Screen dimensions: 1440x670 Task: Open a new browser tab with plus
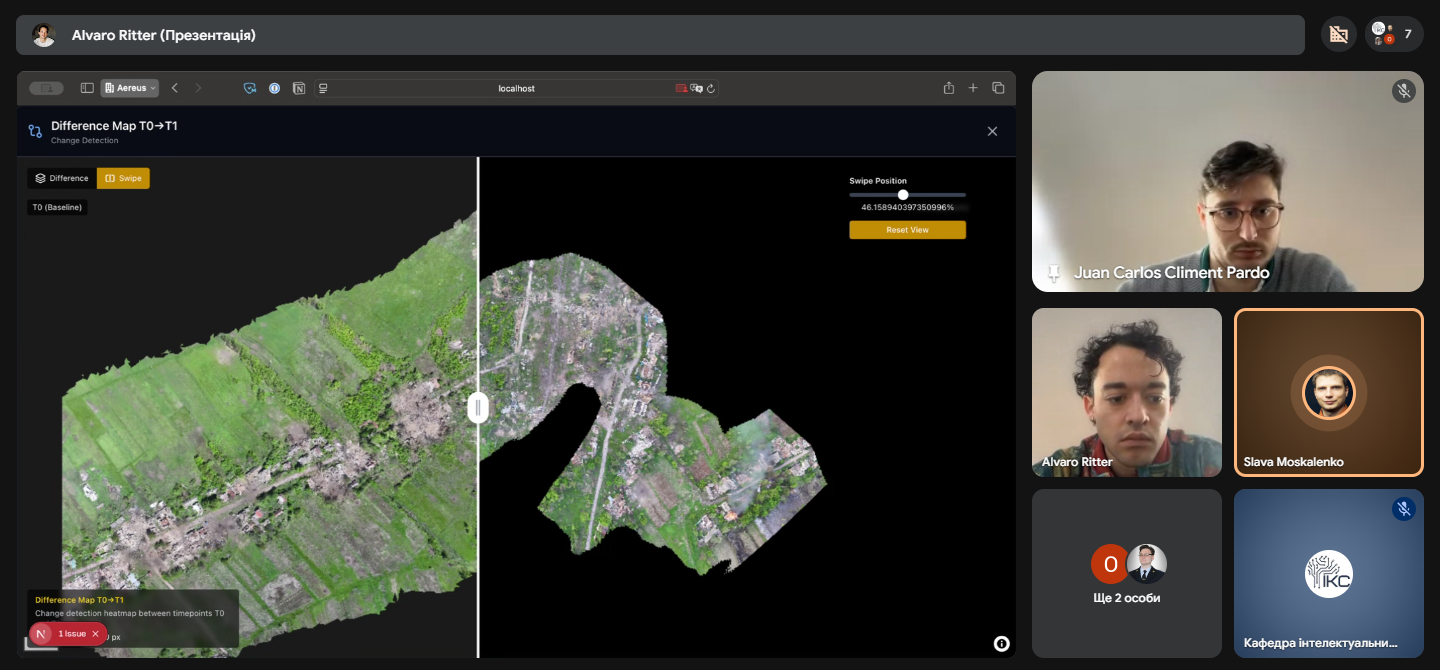coord(973,88)
